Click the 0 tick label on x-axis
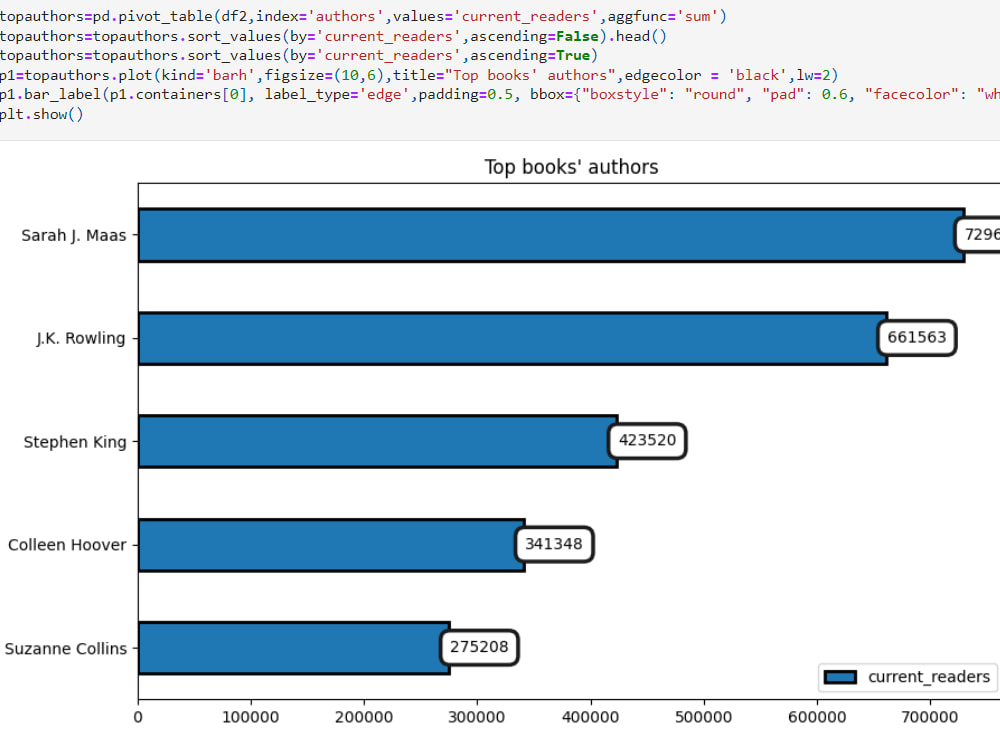 (x=137, y=717)
